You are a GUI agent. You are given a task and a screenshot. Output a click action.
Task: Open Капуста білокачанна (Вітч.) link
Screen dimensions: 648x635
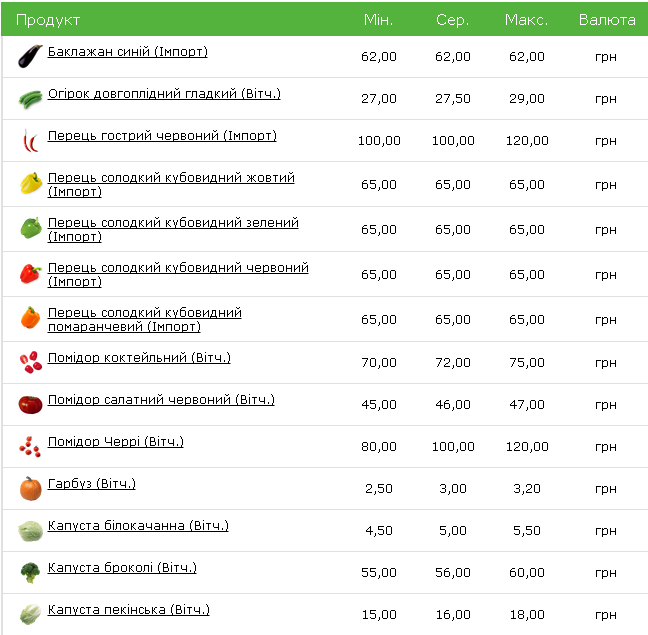click(138, 526)
